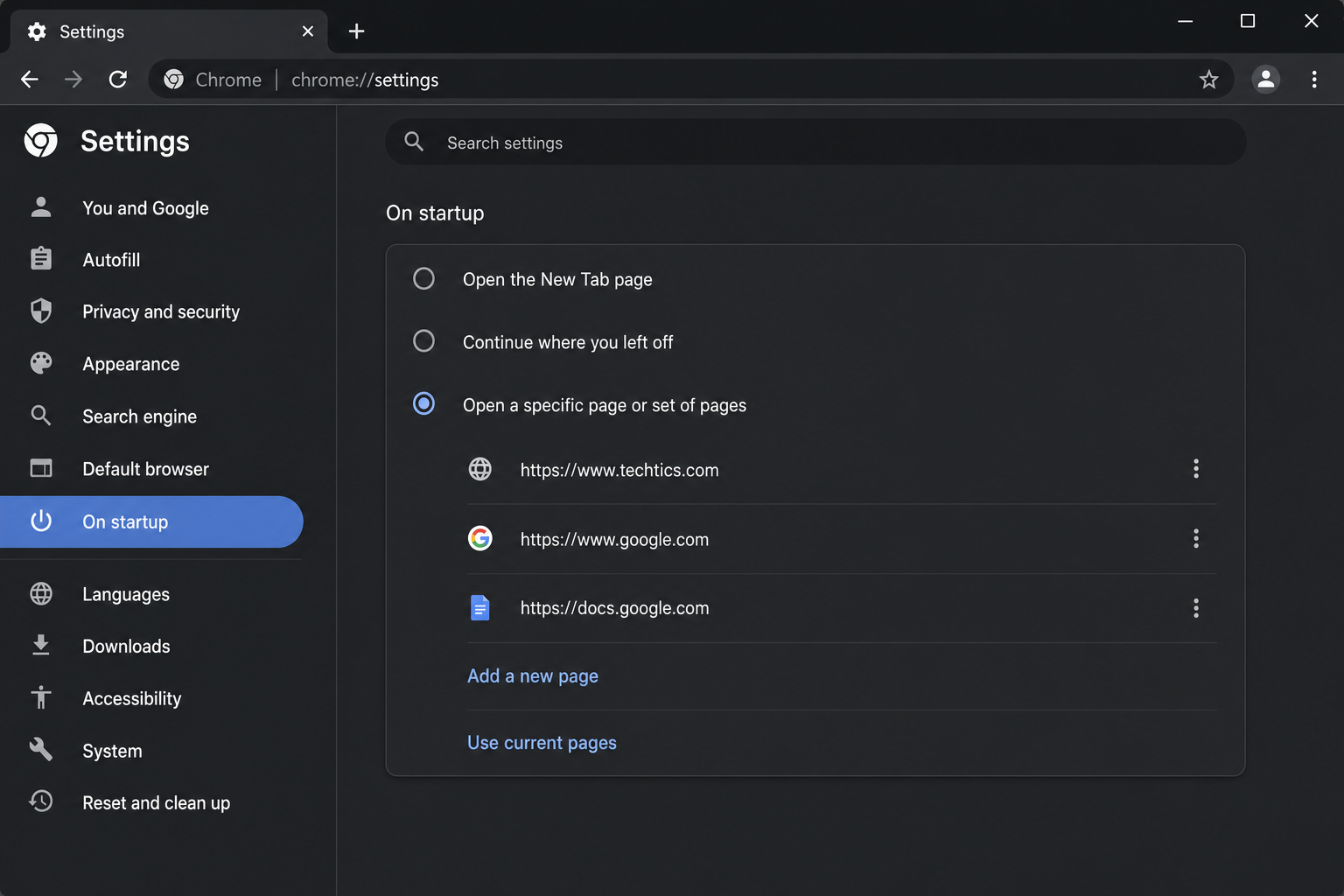Go to Downloads settings section
The height and width of the screenshot is (896, 1344).
point(151,646)
